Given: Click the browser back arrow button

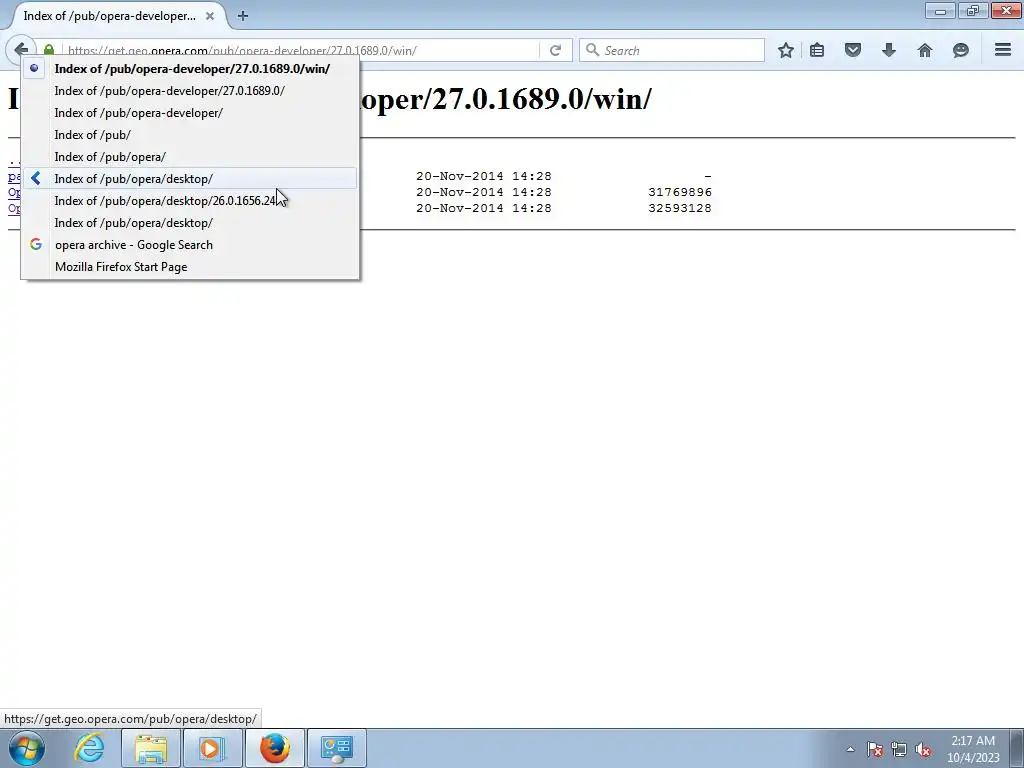Looking at the screenshot, I should (20, 50).
